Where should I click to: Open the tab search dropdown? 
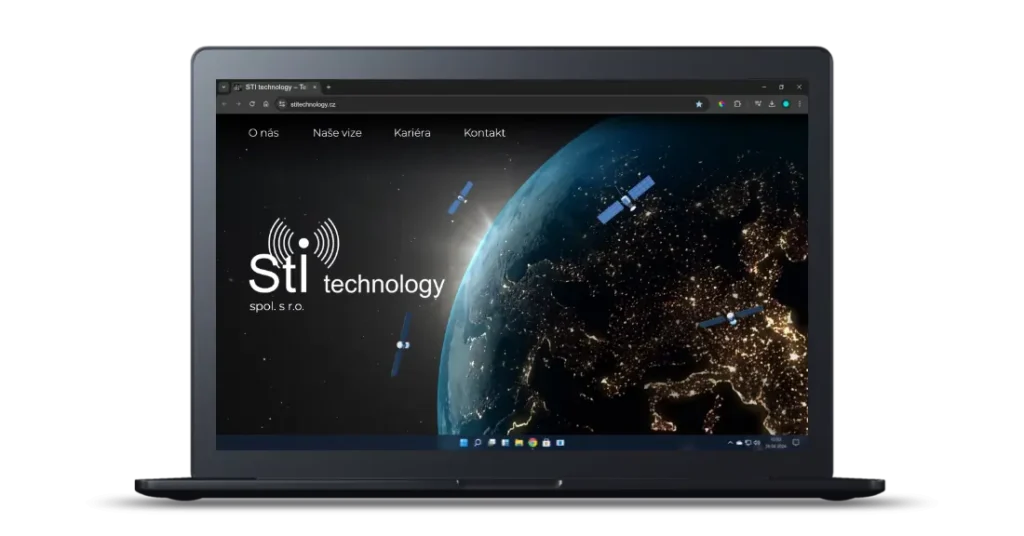(x=223, y=87)
